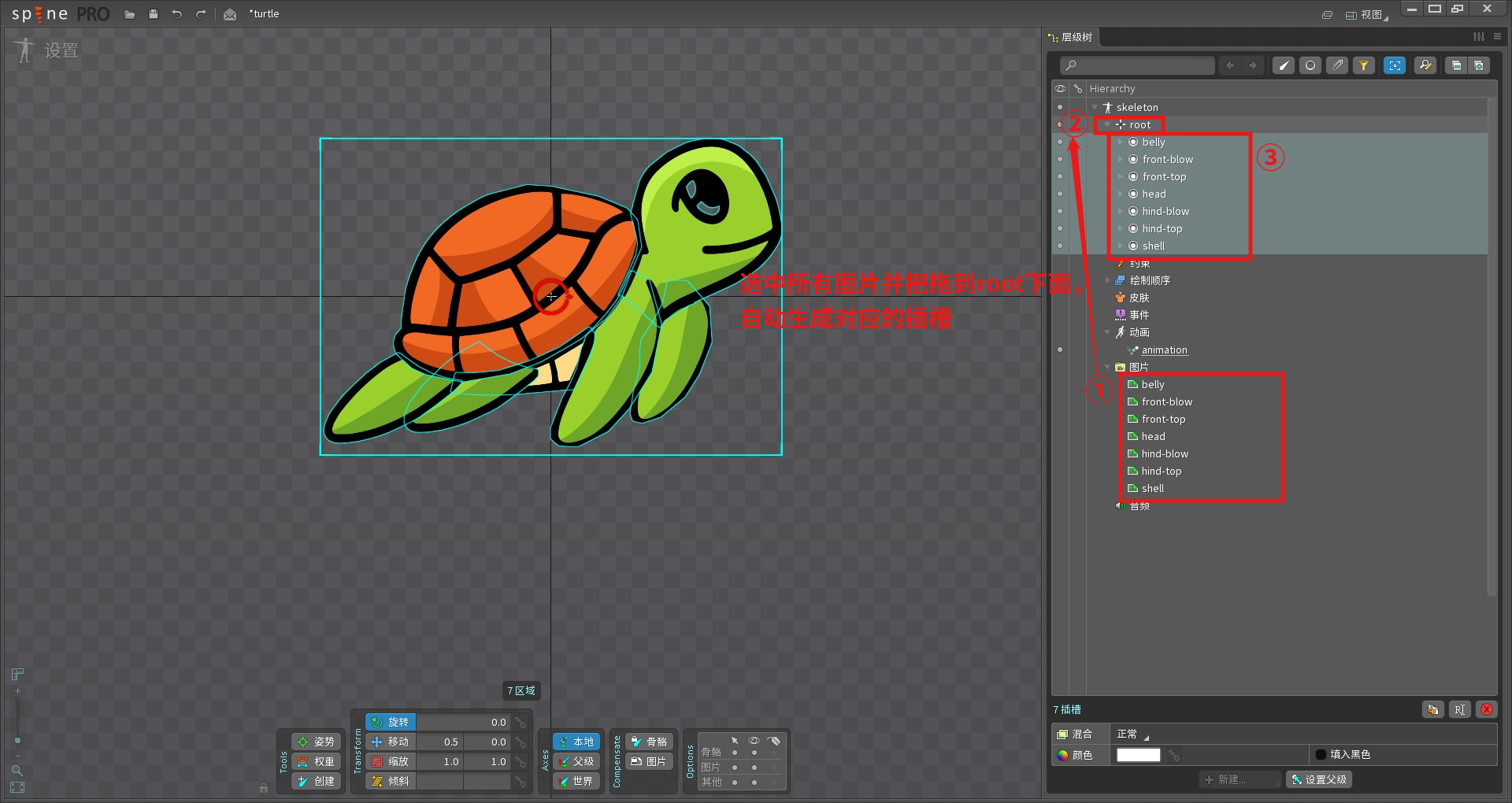Click the yellow funnel filter icon

tap(1364, 65)
